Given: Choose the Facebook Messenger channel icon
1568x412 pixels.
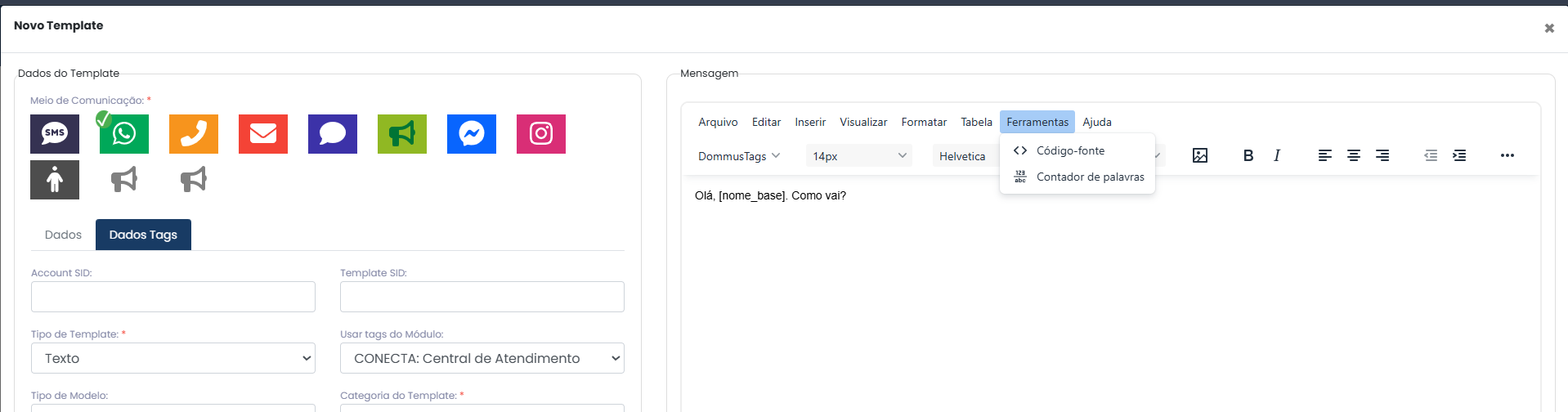Looking at the screenshot, I should 472,134.
